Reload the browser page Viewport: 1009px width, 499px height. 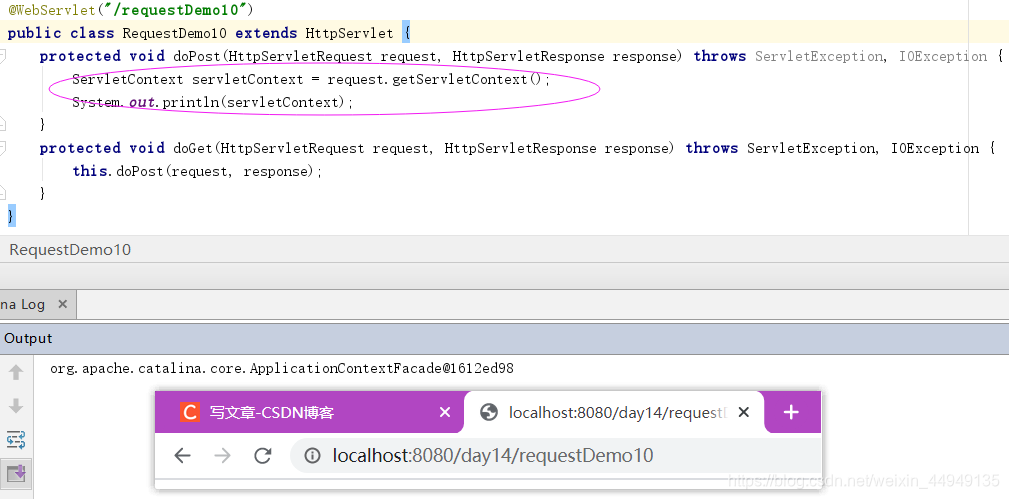tap(263, 456)
